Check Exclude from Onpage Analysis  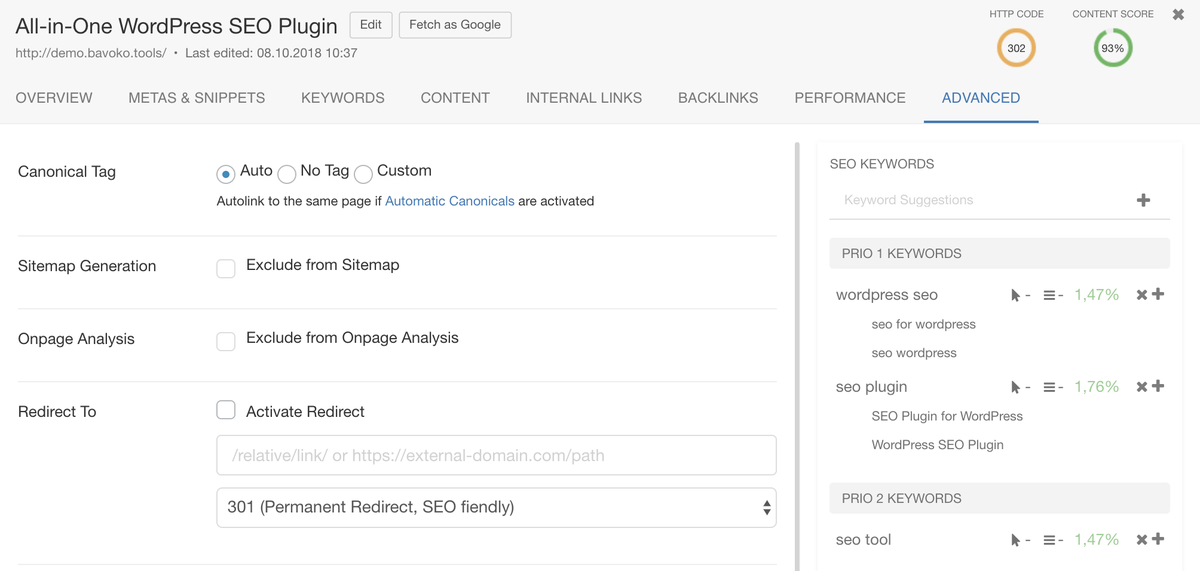click(x=226, y=341)
